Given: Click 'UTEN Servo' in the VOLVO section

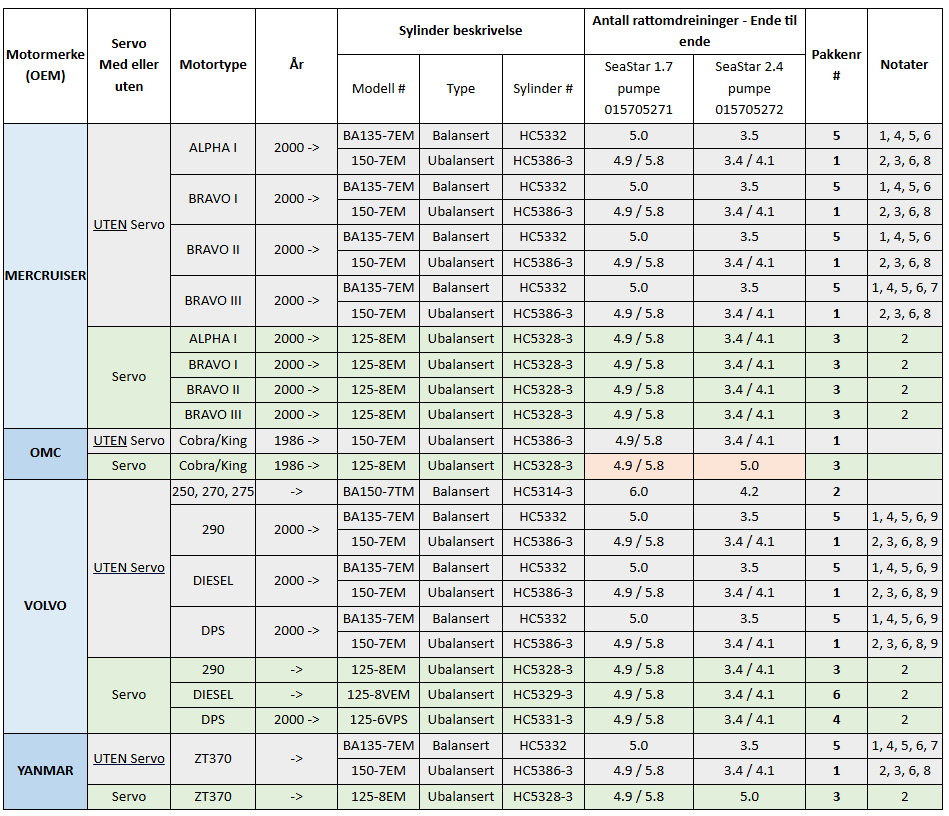Looking at the screenshot, I should pos(129,568).
